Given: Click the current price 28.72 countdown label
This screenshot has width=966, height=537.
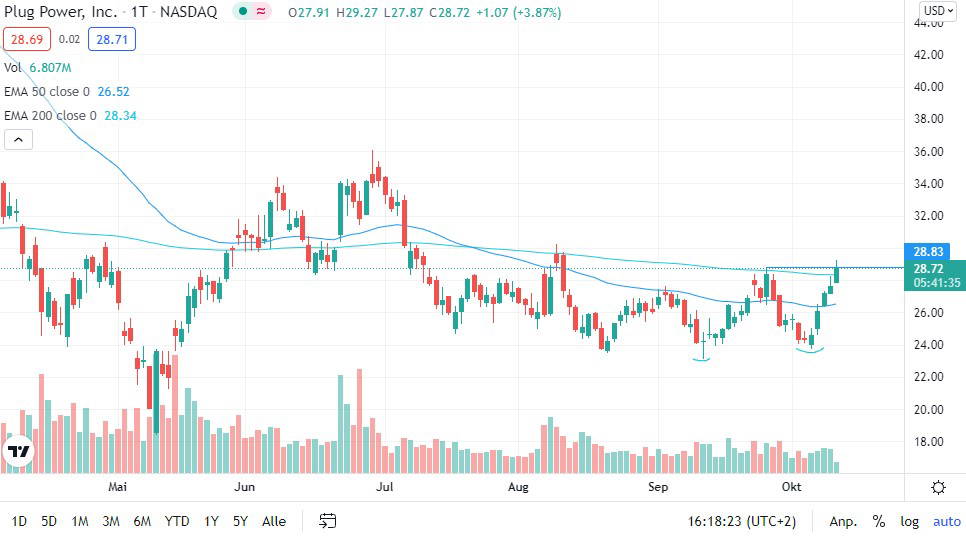Looking at the screenshot, I should click(935, 275).
